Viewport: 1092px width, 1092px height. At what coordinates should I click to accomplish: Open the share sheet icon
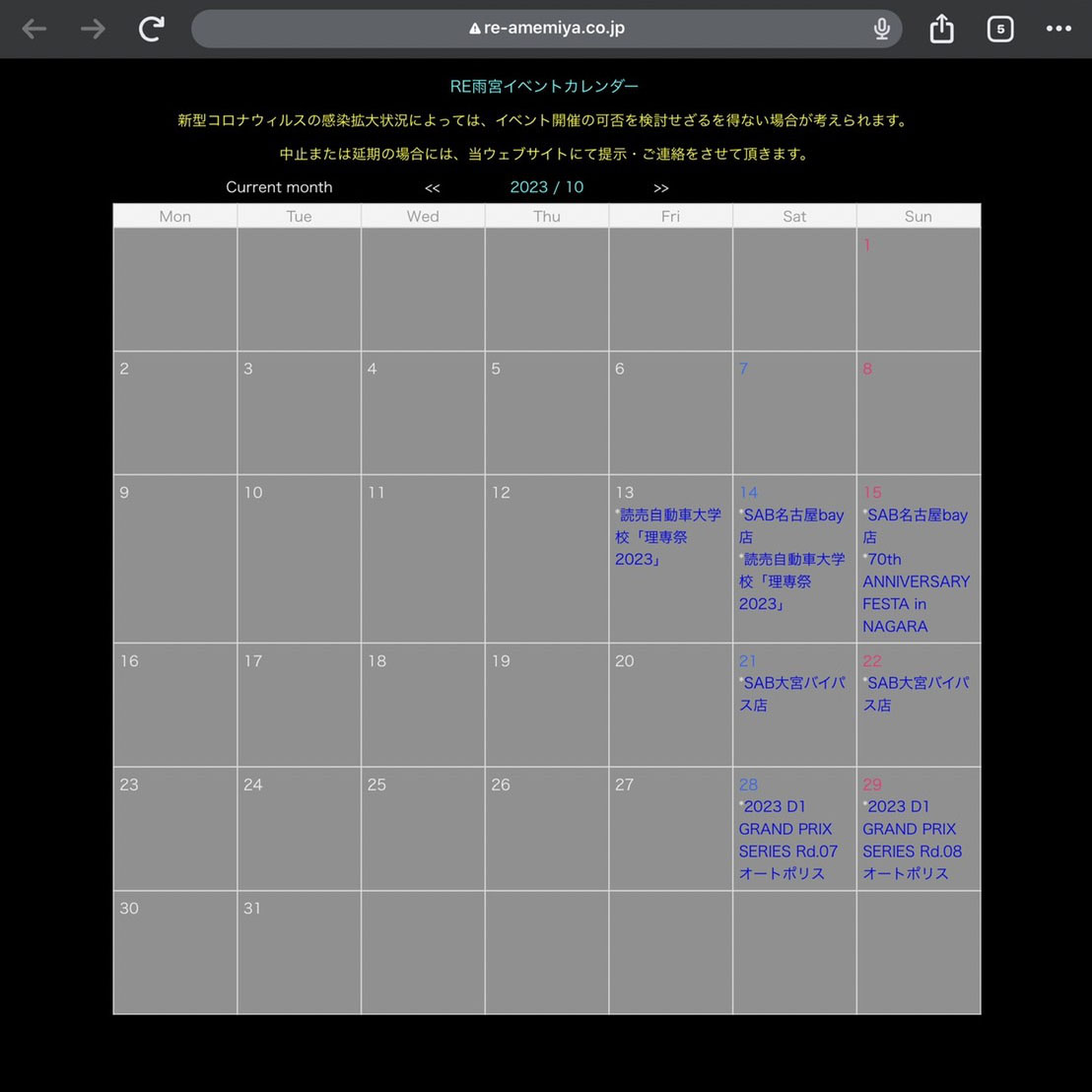tap(941, 29)
